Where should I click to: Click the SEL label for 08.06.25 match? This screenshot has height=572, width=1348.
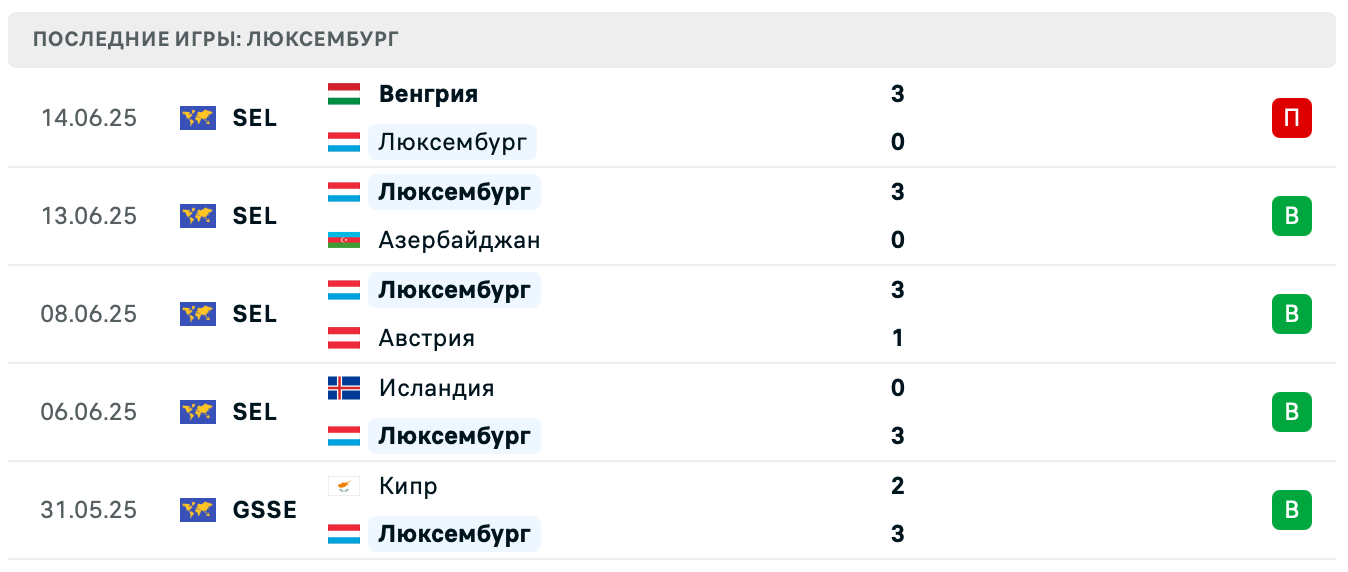point(255,314)
